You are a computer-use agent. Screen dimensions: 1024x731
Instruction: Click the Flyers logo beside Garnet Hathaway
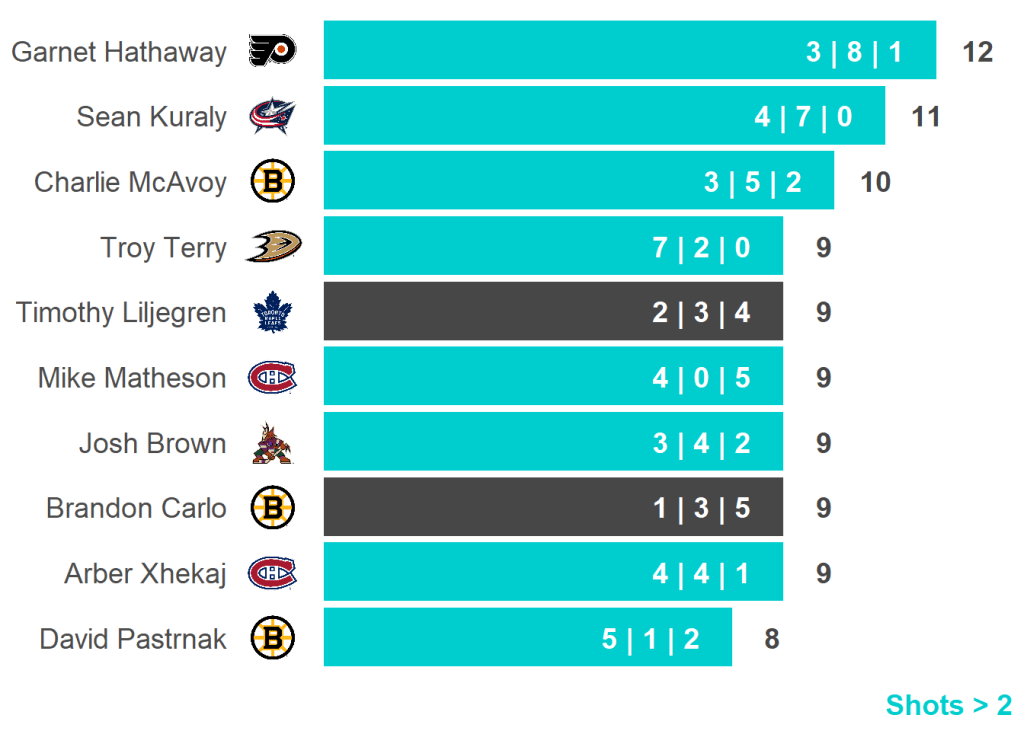click(x=272, y=50)
